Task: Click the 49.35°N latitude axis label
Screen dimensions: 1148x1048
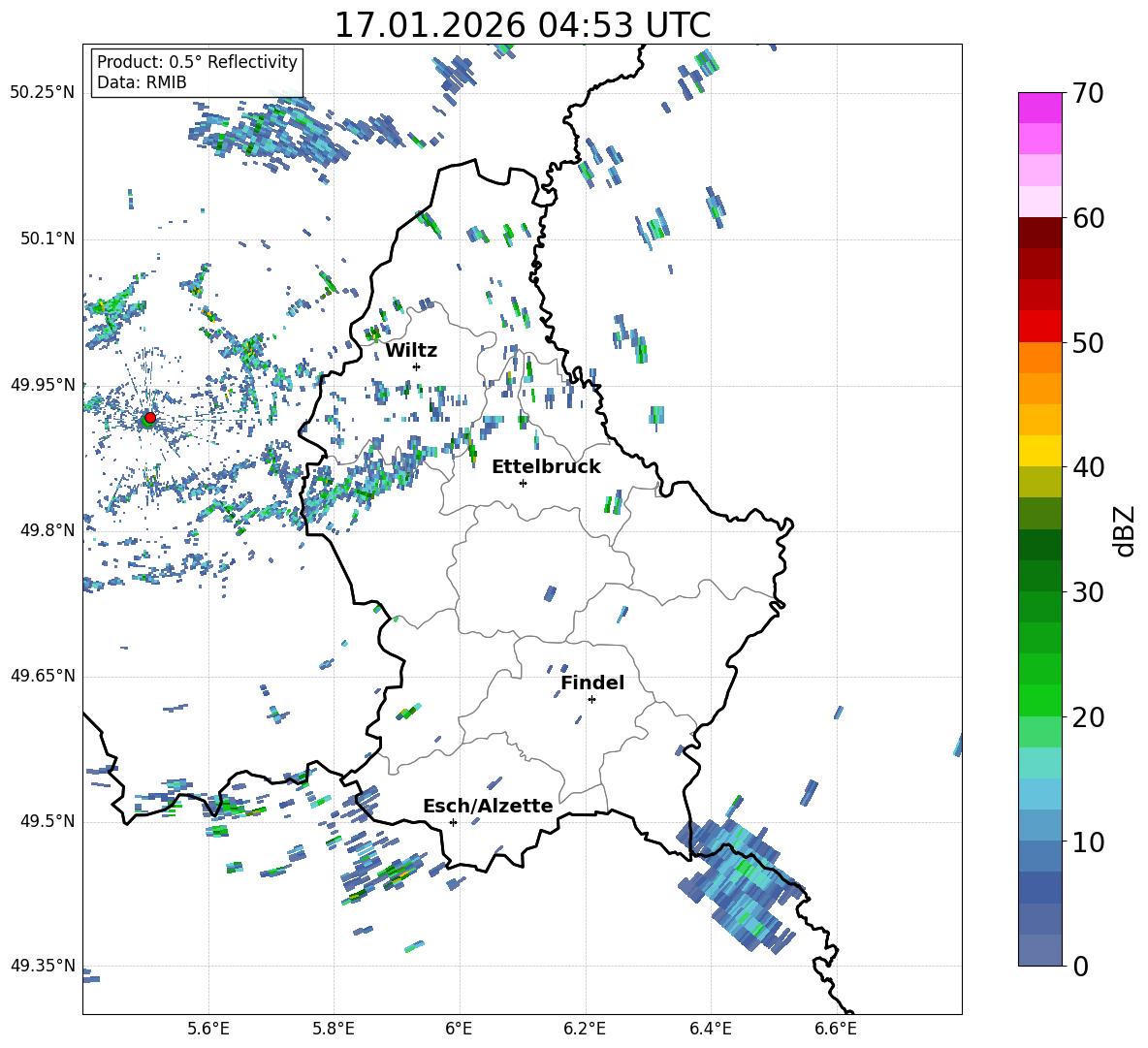Action: click(x=42, y=967)
